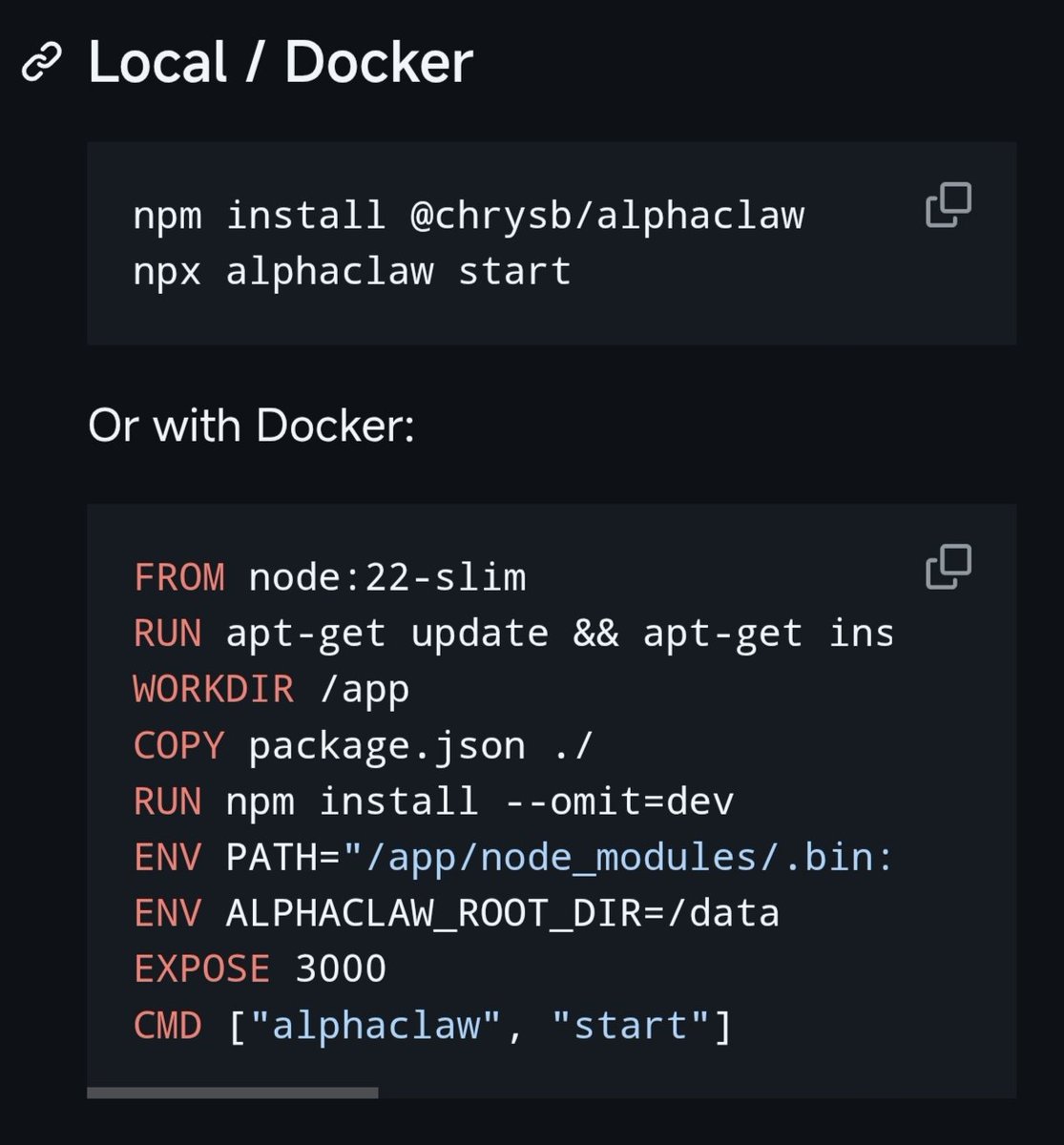1064x1145 pixels.
Task: Copy the Dockerfile code block
Action: [x=949, y=567]
